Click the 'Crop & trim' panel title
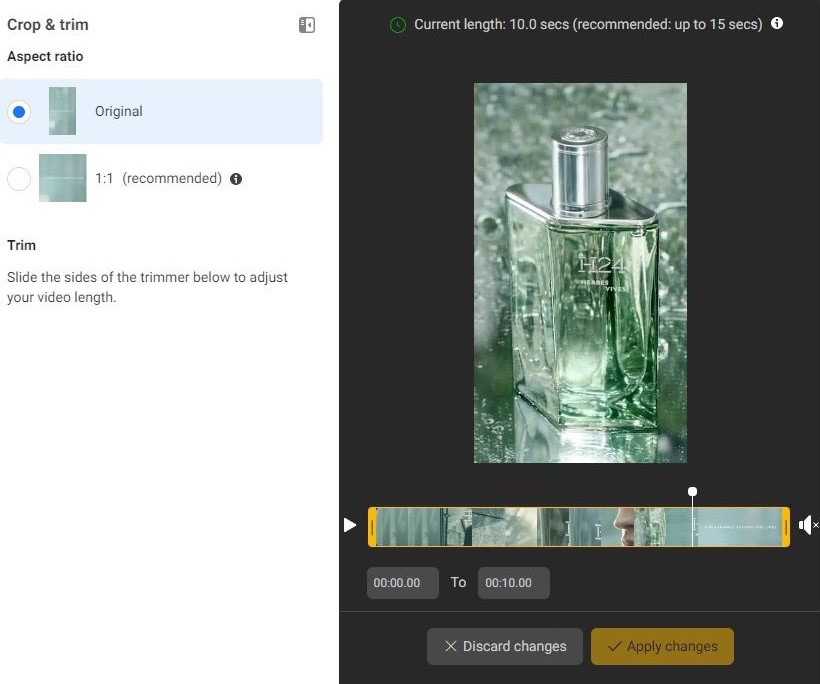The width and height of the screenshot is (820, 684). coord(48,25)
